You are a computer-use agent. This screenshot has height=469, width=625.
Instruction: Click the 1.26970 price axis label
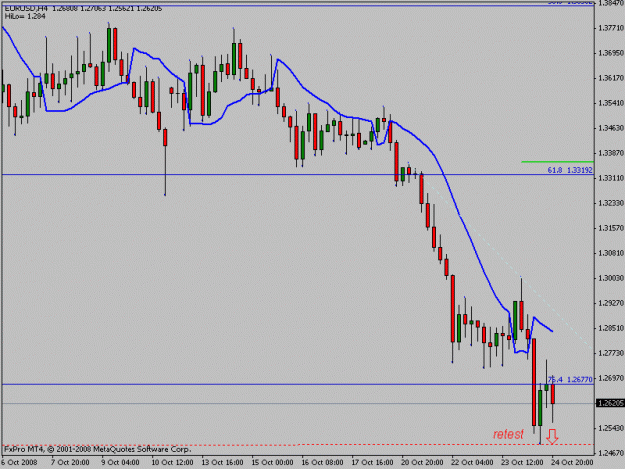coord(611,379)
